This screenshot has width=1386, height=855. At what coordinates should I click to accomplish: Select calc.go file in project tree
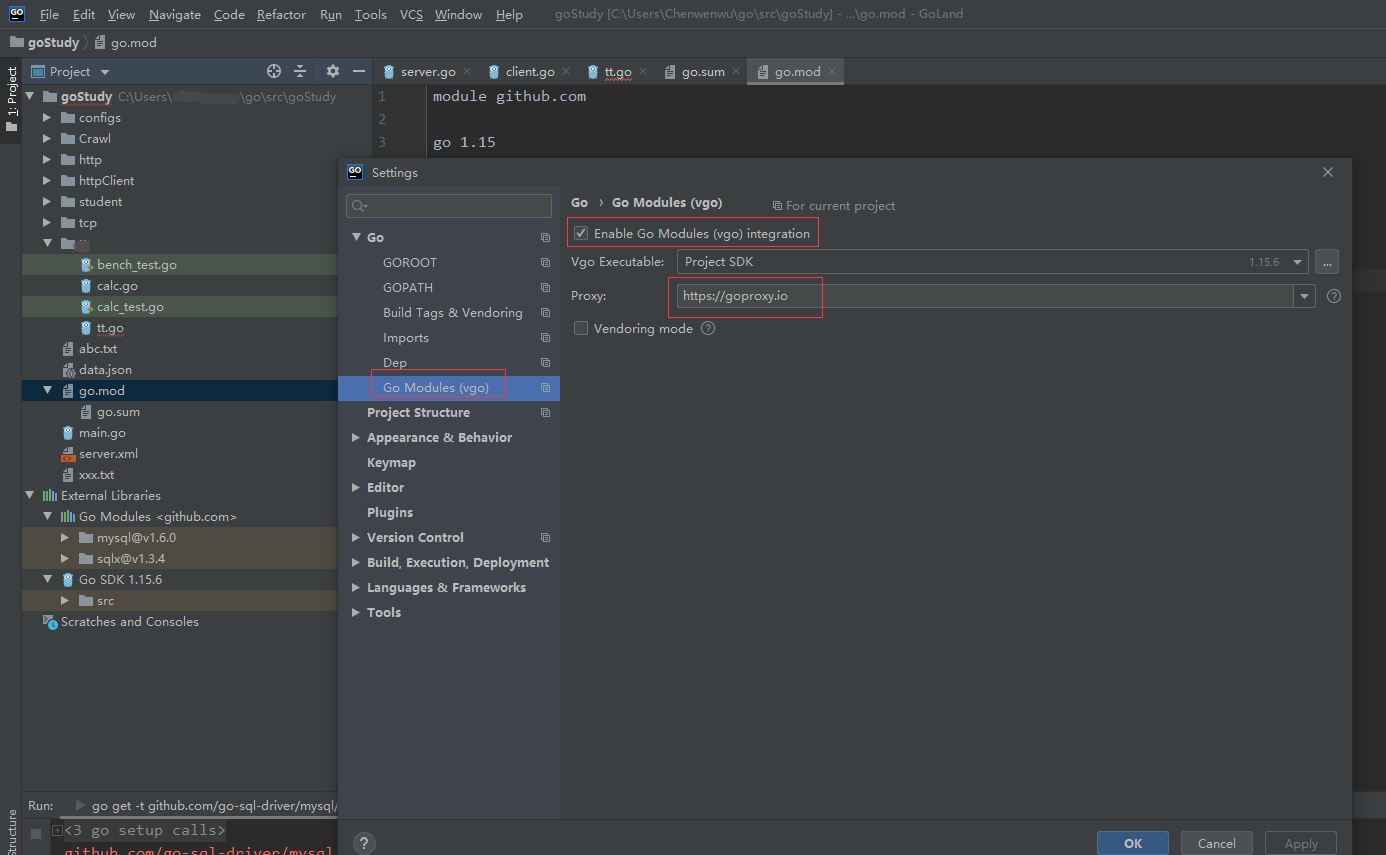[x=117, y=286]
